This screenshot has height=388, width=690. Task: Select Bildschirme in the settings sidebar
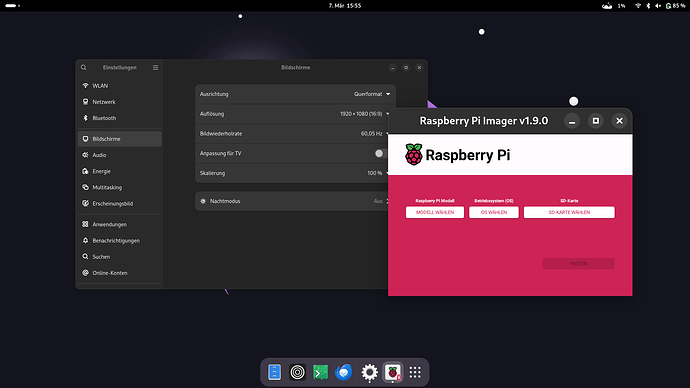click(x=120, y=139)
